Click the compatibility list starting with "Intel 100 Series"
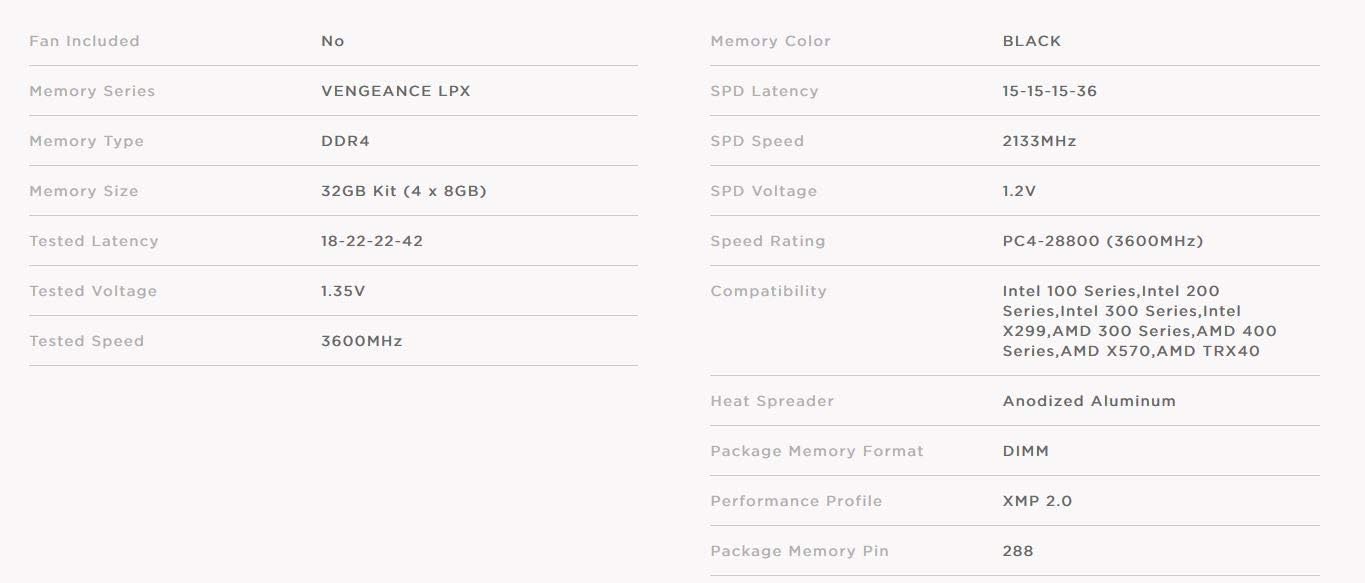 (1139, 321)
